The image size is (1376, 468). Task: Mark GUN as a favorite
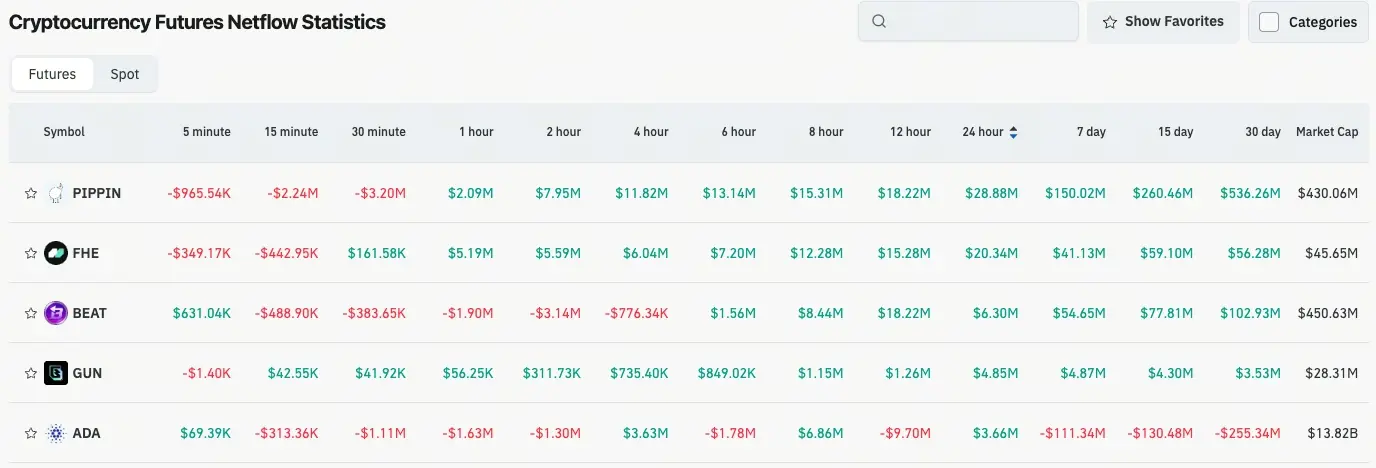tap(31, 373)
